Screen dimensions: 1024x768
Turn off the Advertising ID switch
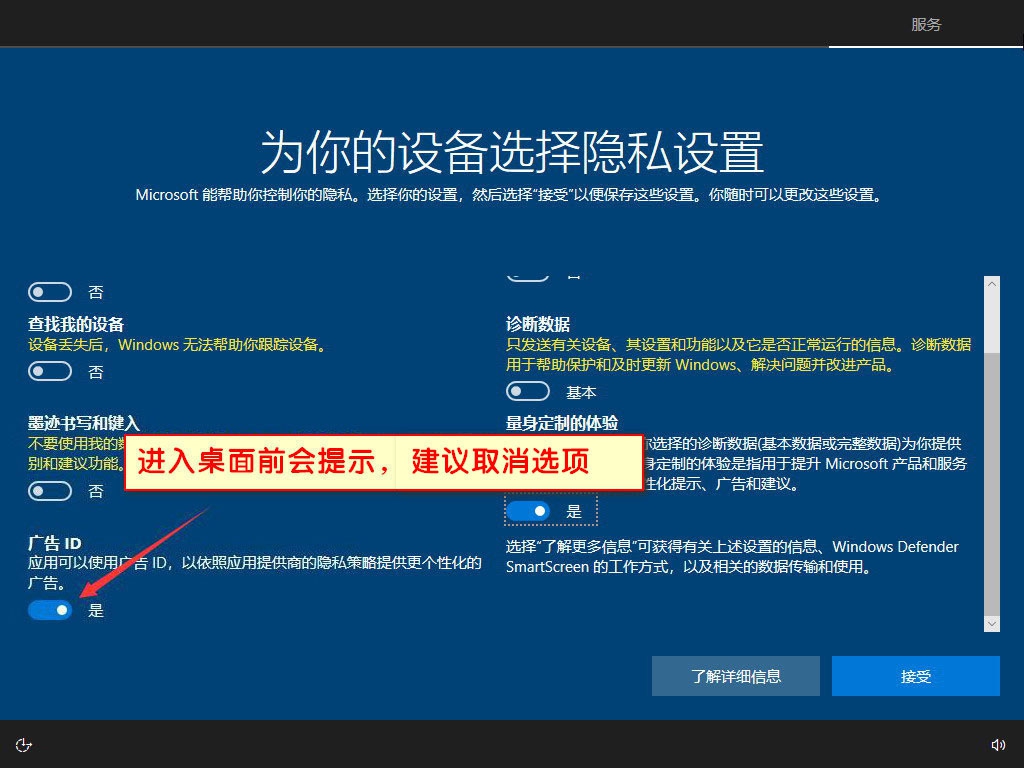[x=50, y=610]
